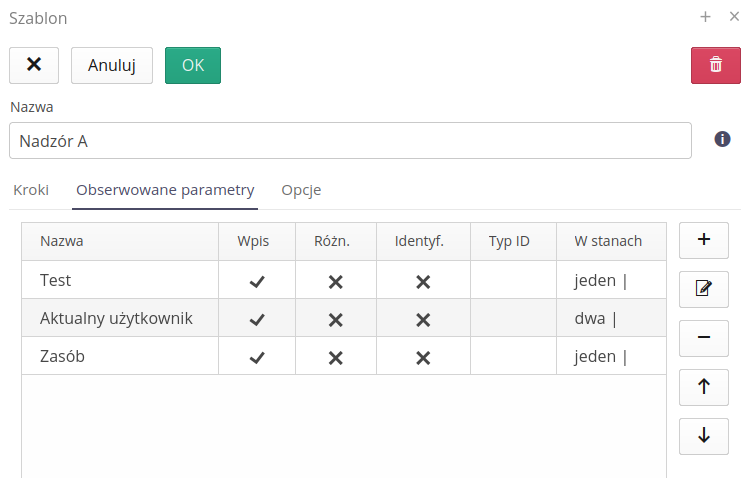Add a new observed parameter with plus button
Screen dimensions: 749x478
tap(704, 240)
